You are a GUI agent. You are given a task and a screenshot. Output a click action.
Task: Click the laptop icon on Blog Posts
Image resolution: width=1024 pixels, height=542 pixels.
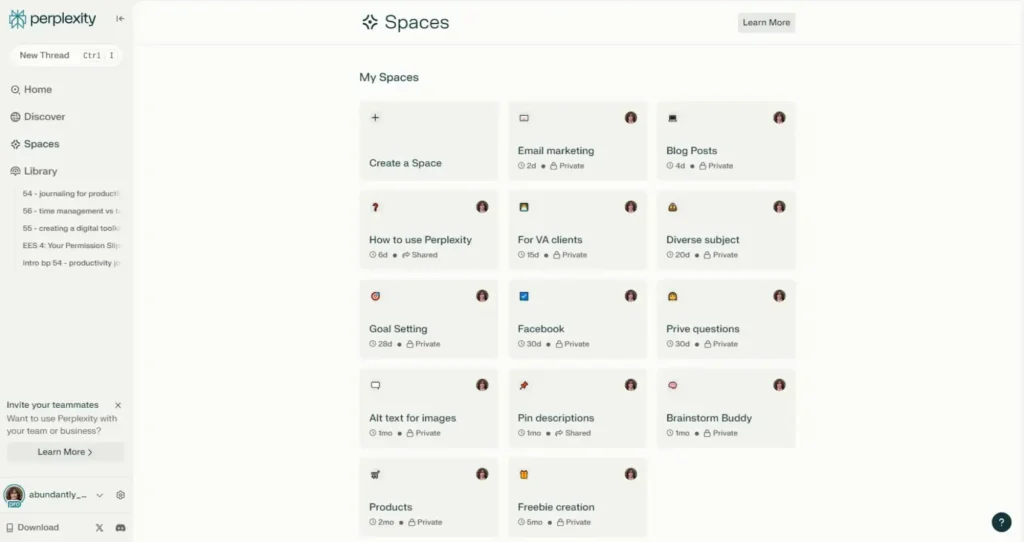click(673, 118)
